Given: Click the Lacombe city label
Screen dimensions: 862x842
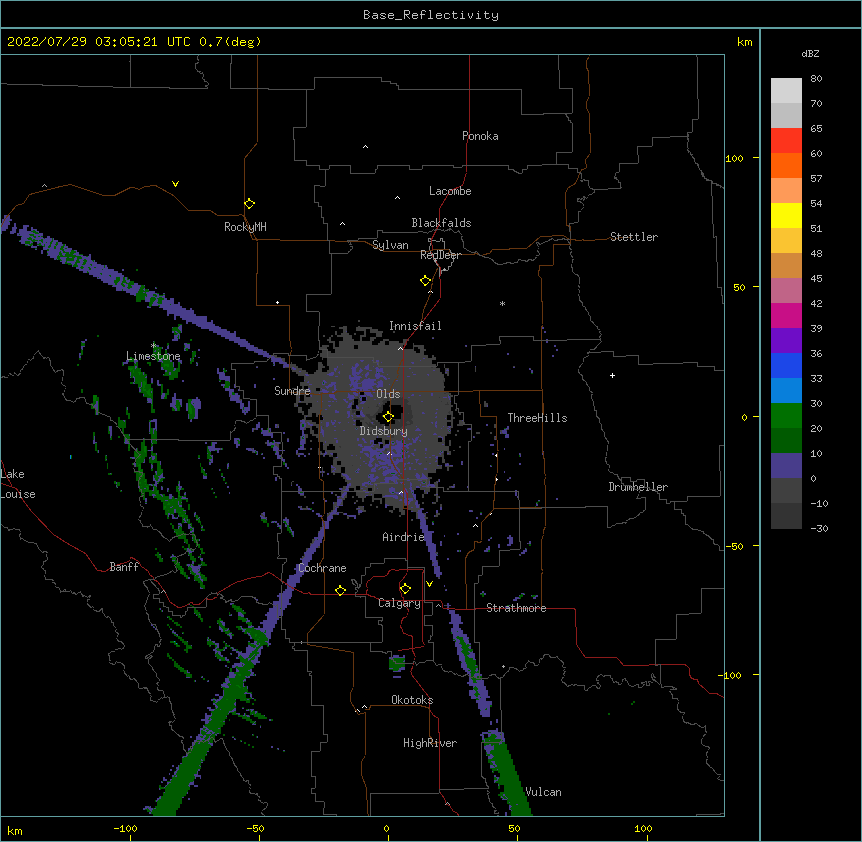Looking at the screenshot, I should [450, 191].
